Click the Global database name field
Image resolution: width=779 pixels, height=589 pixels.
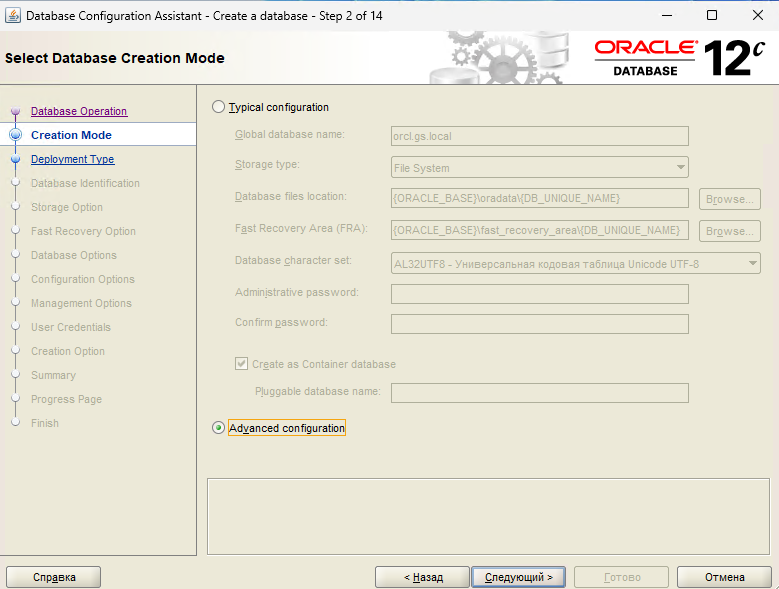540,136
